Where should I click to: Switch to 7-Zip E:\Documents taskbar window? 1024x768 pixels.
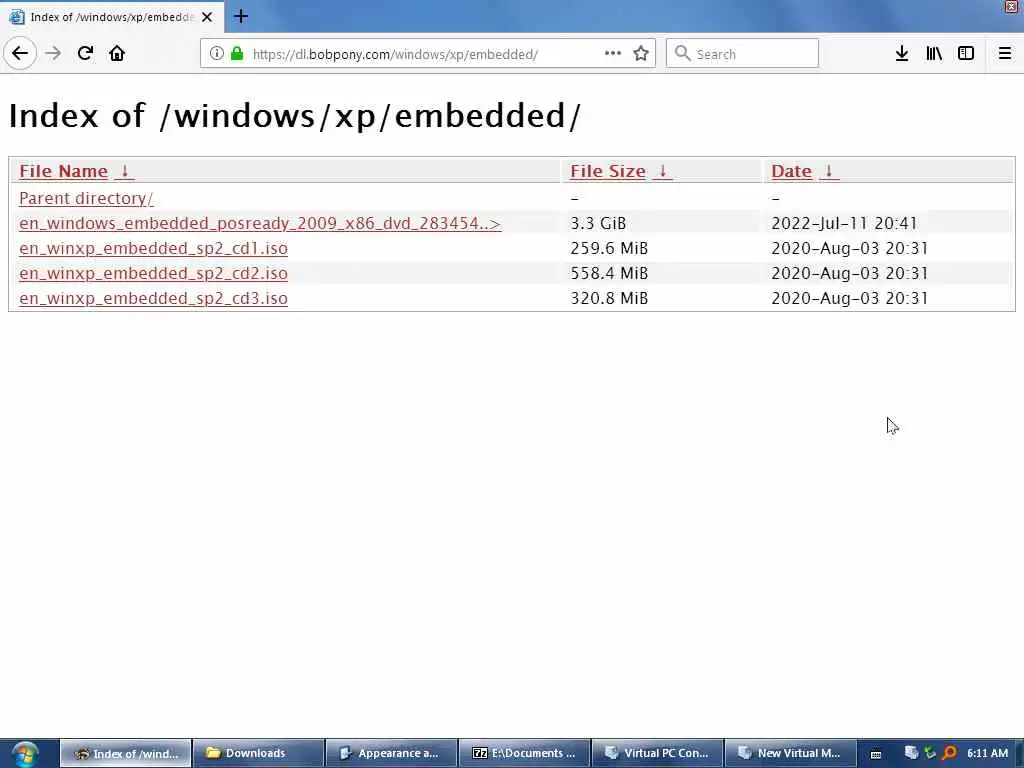(525, 753)
